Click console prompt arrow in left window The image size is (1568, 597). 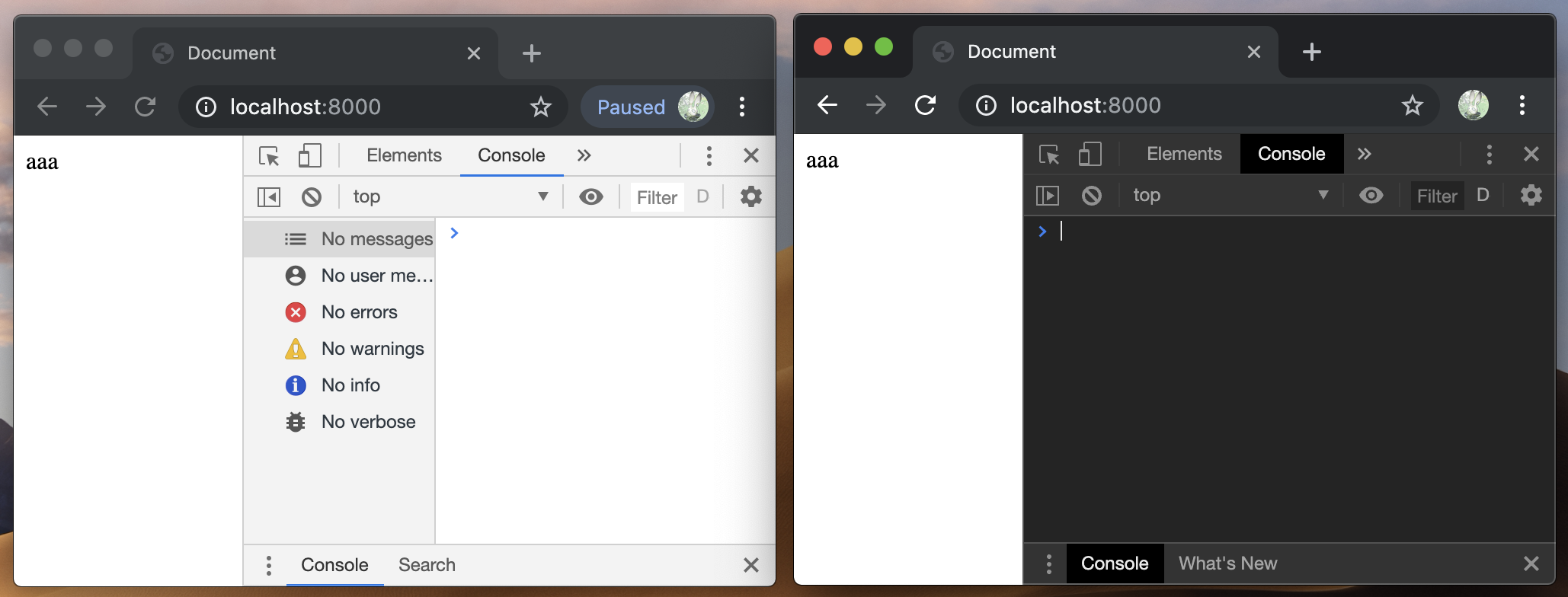454,233
